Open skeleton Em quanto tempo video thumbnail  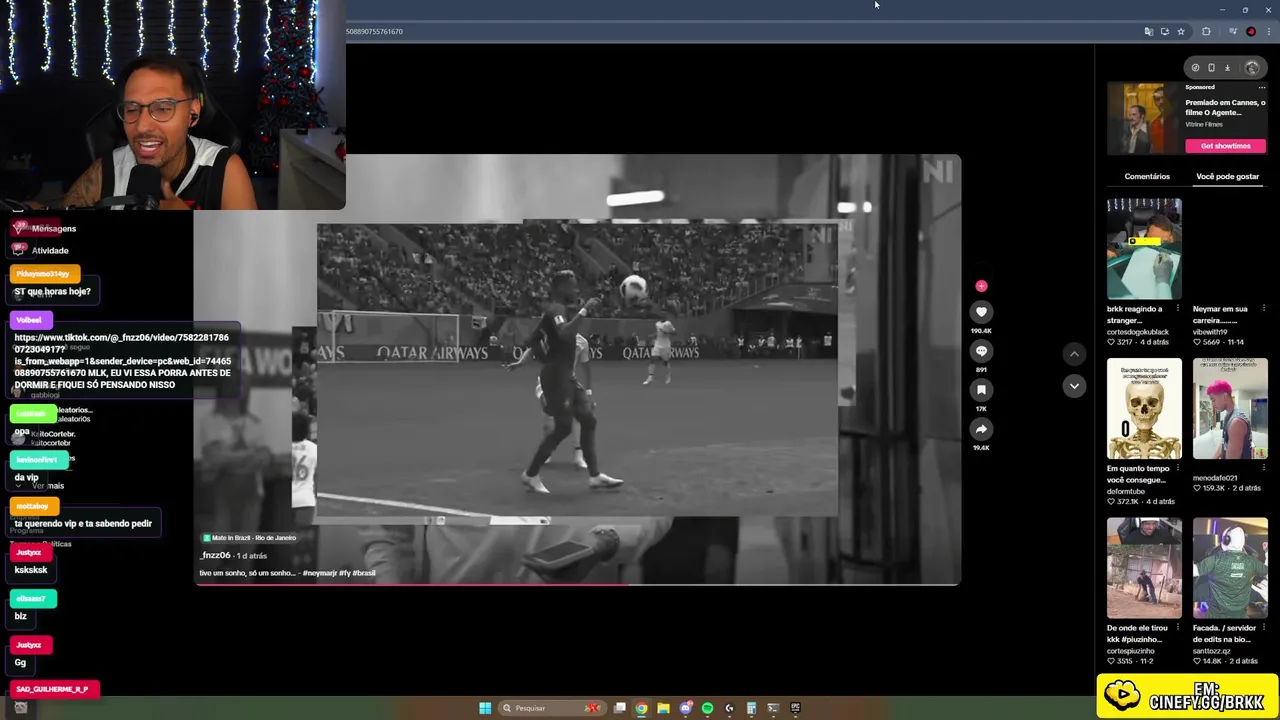[1144, 409]
